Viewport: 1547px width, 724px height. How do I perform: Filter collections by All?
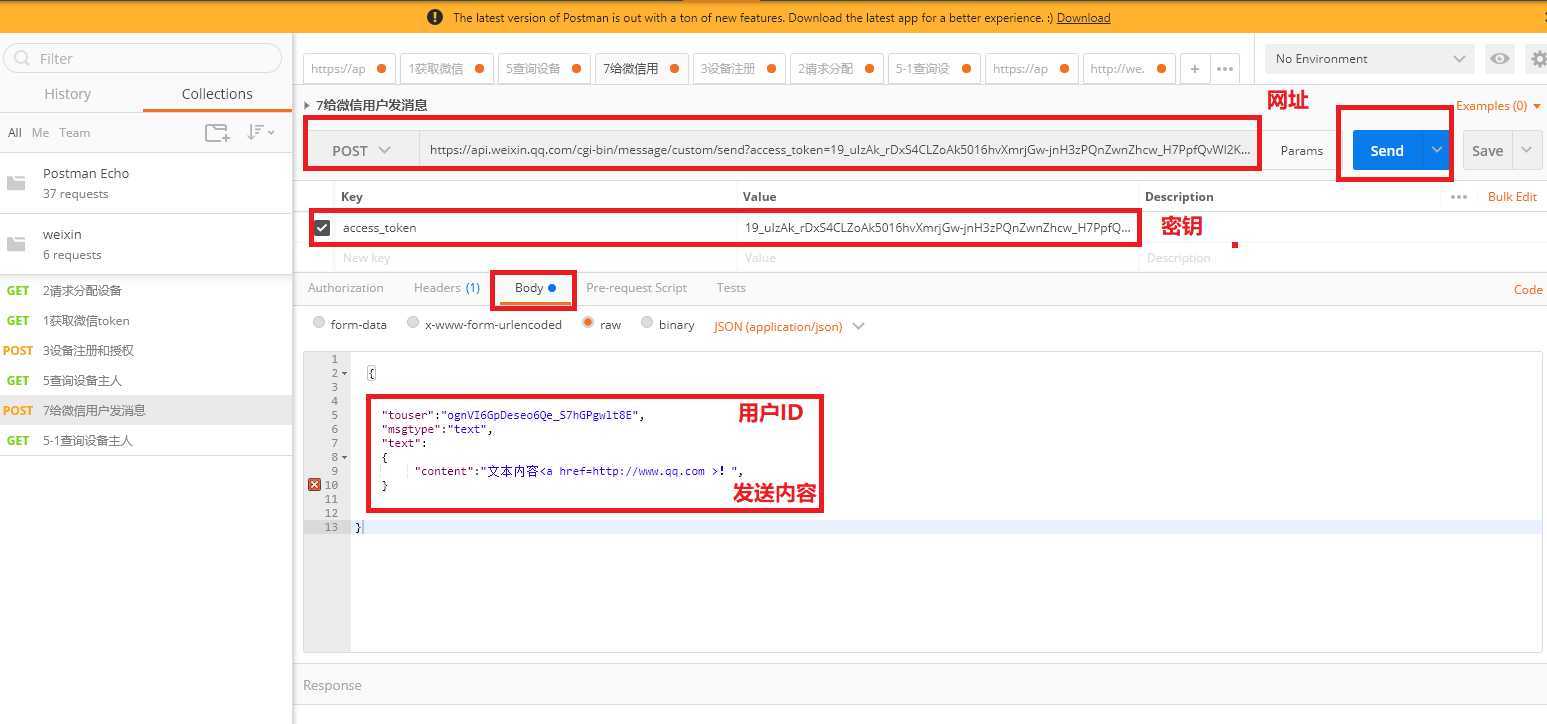pyautogui.click(x=15, y=132)
